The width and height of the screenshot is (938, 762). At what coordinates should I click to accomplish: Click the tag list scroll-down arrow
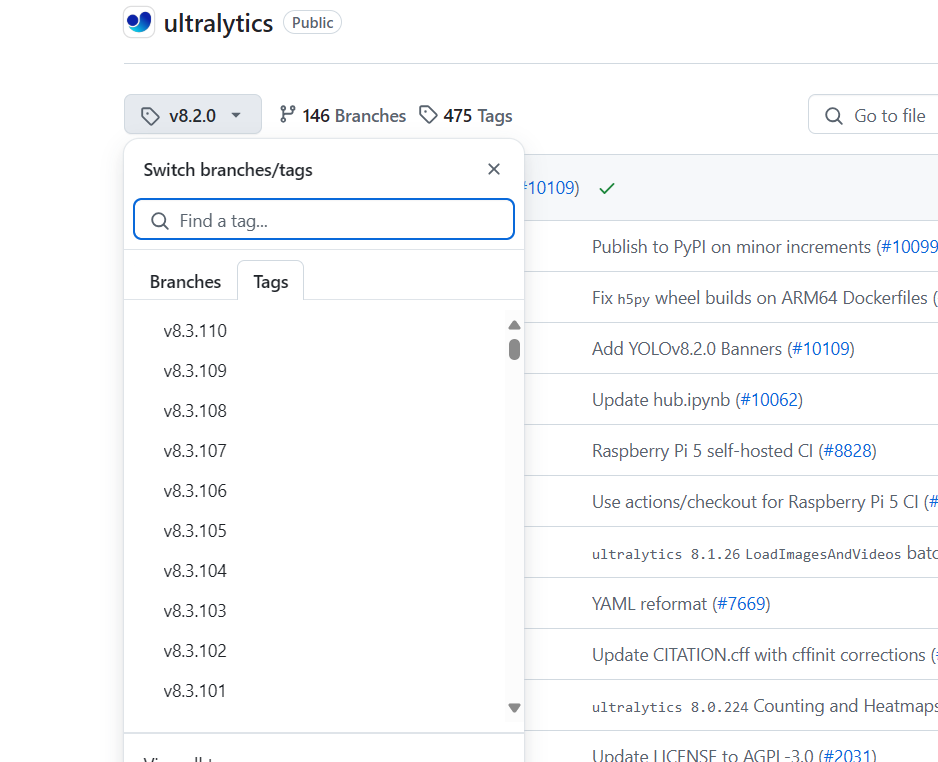click(x=514, y=708)
